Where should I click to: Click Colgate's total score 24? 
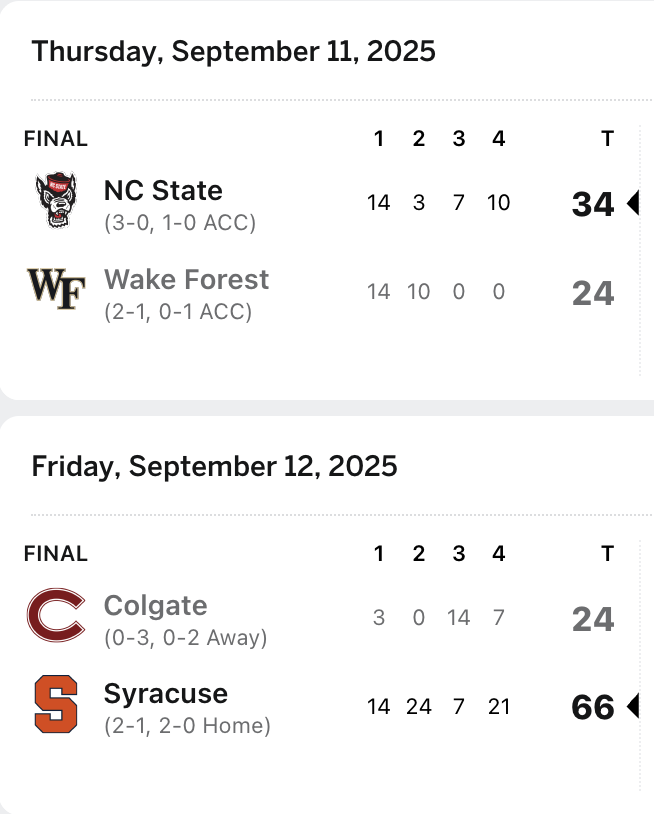592,619
